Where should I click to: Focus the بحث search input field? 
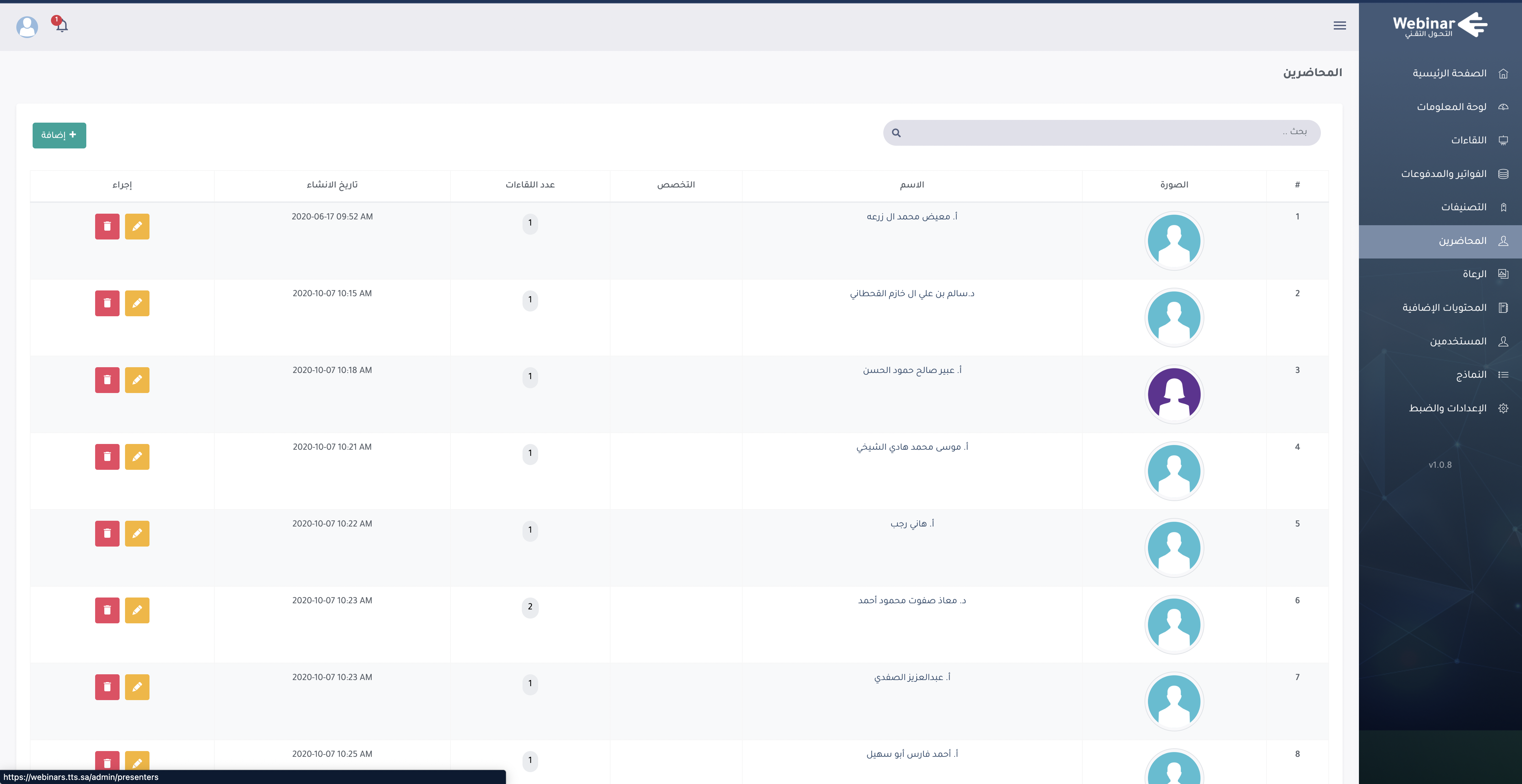(1101, 132)
